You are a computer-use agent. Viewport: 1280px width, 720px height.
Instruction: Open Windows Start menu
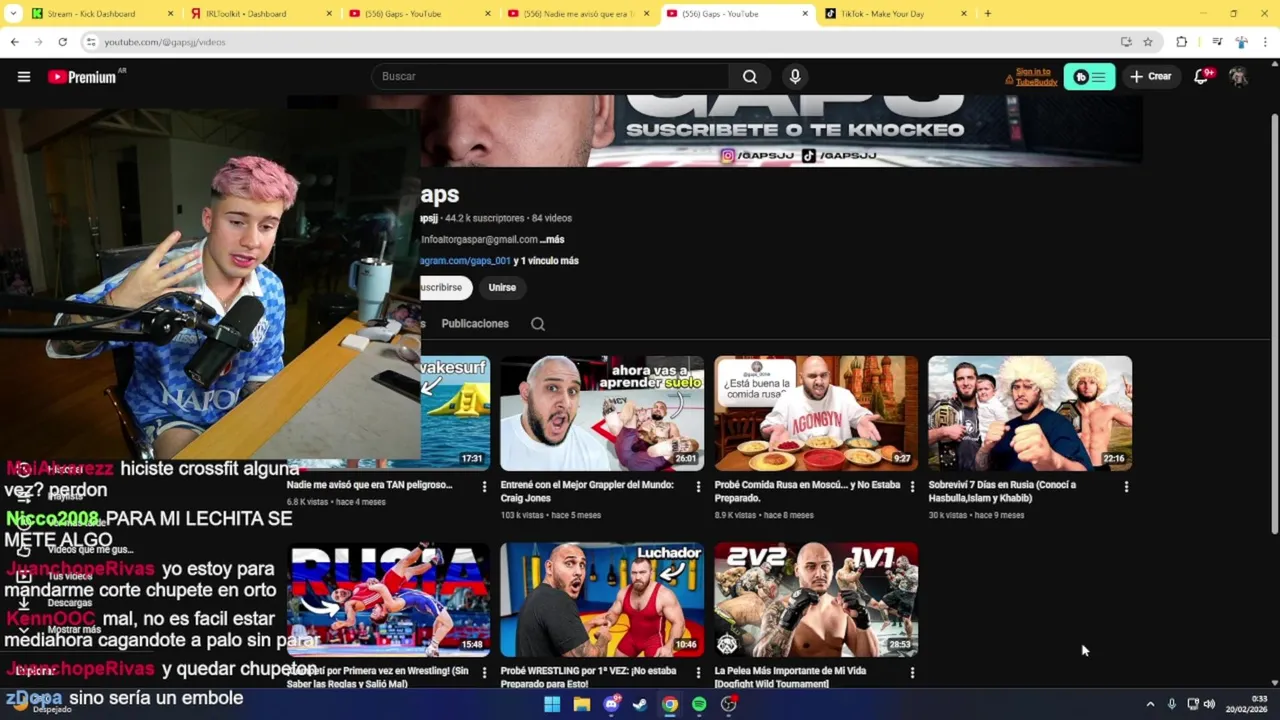(x=552, y=704)
